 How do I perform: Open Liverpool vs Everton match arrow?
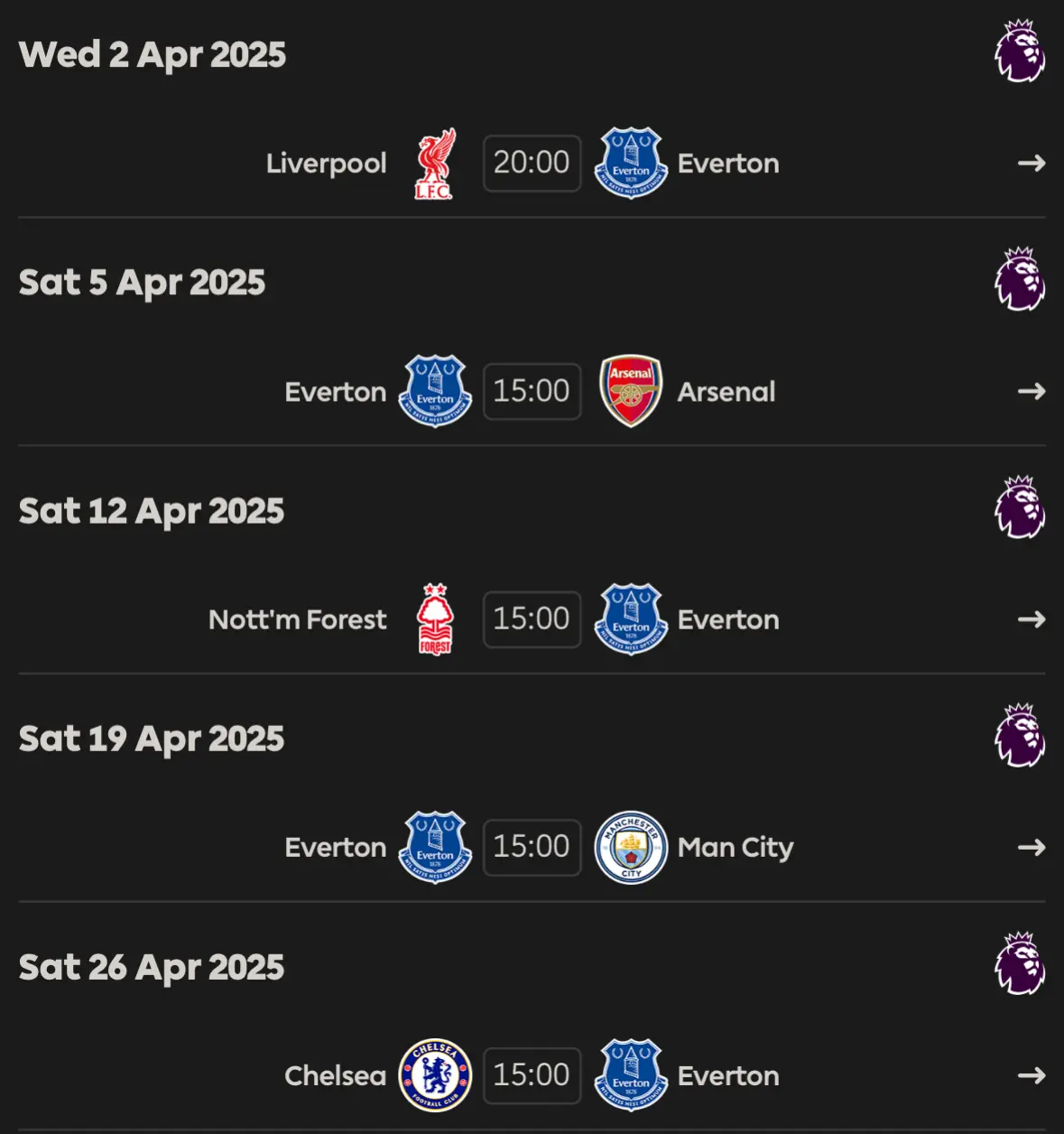coord(1032,163)
